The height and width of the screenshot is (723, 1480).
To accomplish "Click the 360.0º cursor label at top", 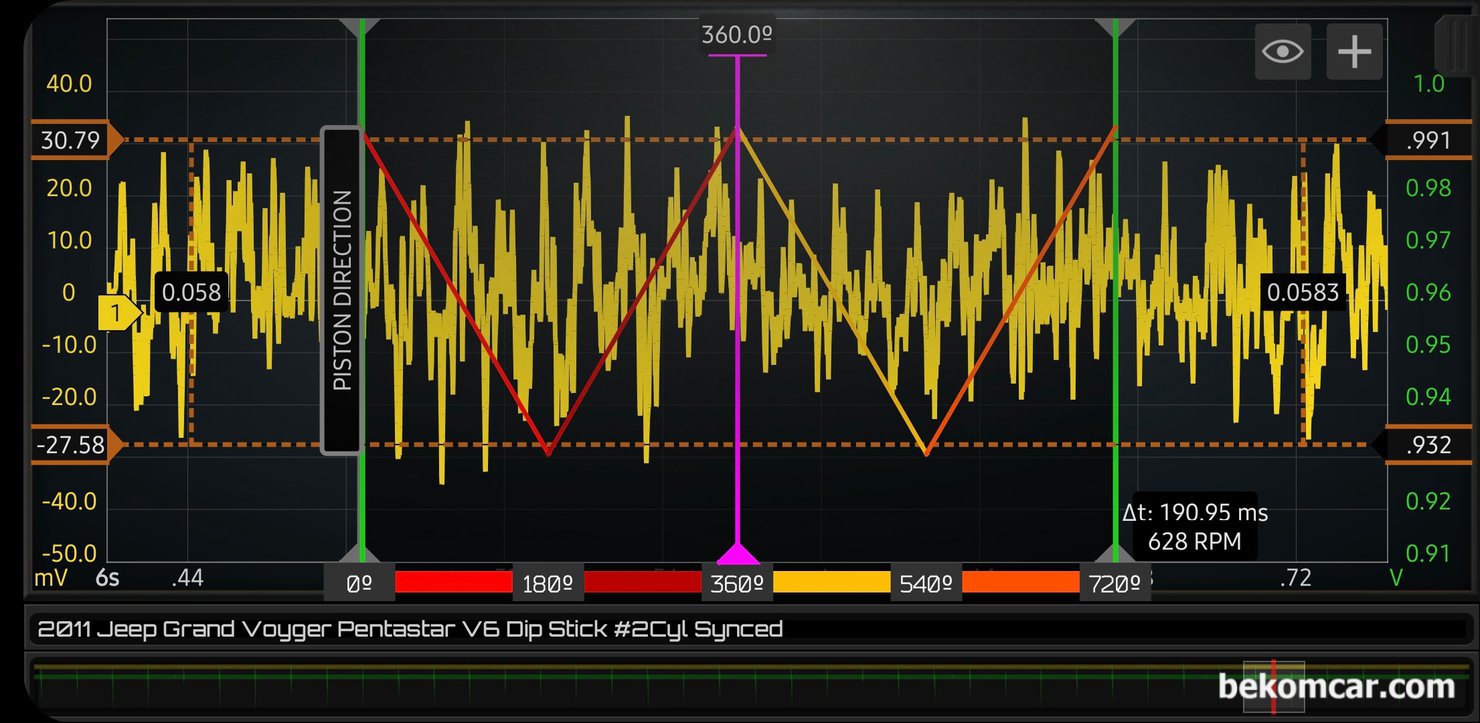I will click(x=737, y=35).
